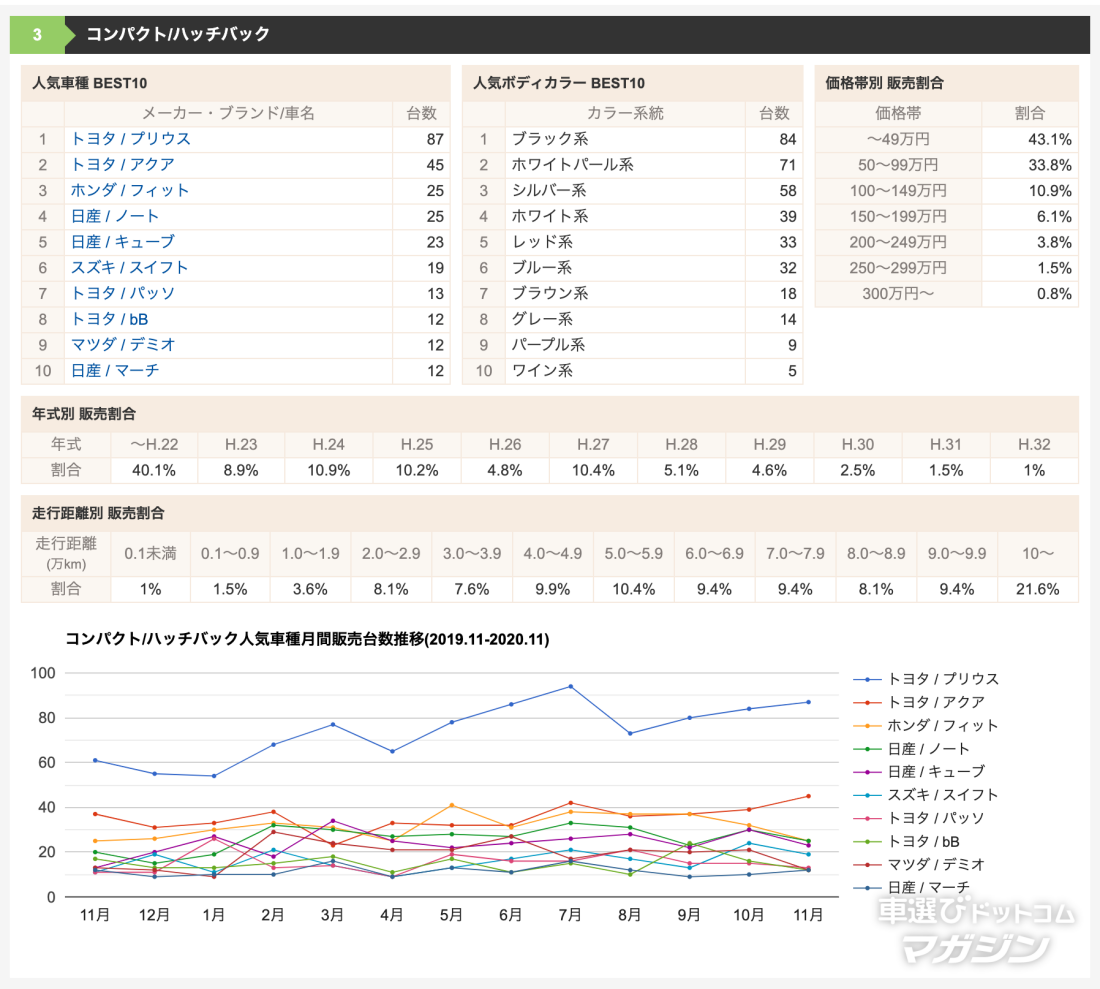Open the ホンダ / フィット link
1100x989 pixels.
(x=130, y=190)
